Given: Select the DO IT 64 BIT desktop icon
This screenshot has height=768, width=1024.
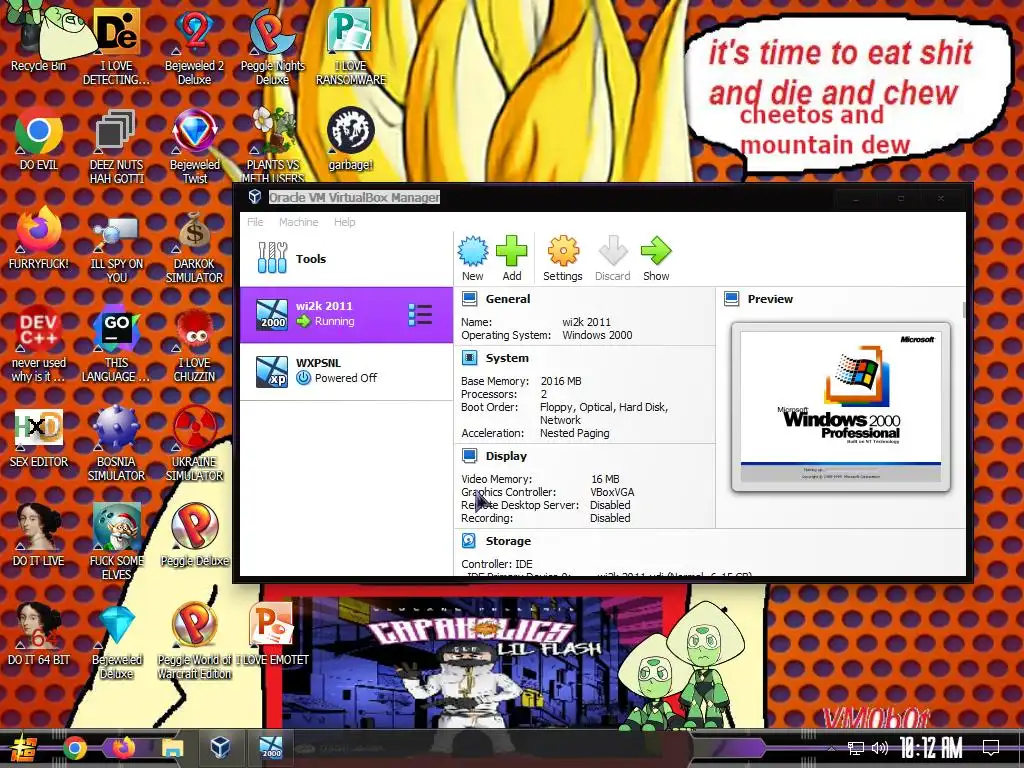Looking at the screenshot, I should click(x=39, y=633).
